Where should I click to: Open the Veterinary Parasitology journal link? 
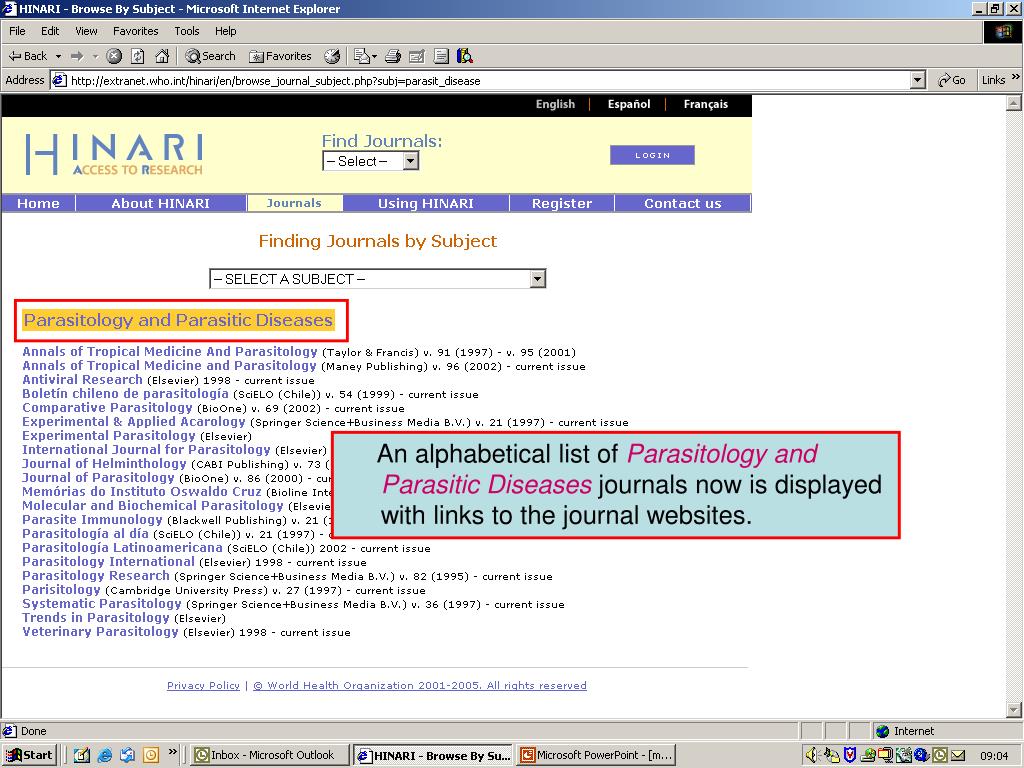(100, 632)
